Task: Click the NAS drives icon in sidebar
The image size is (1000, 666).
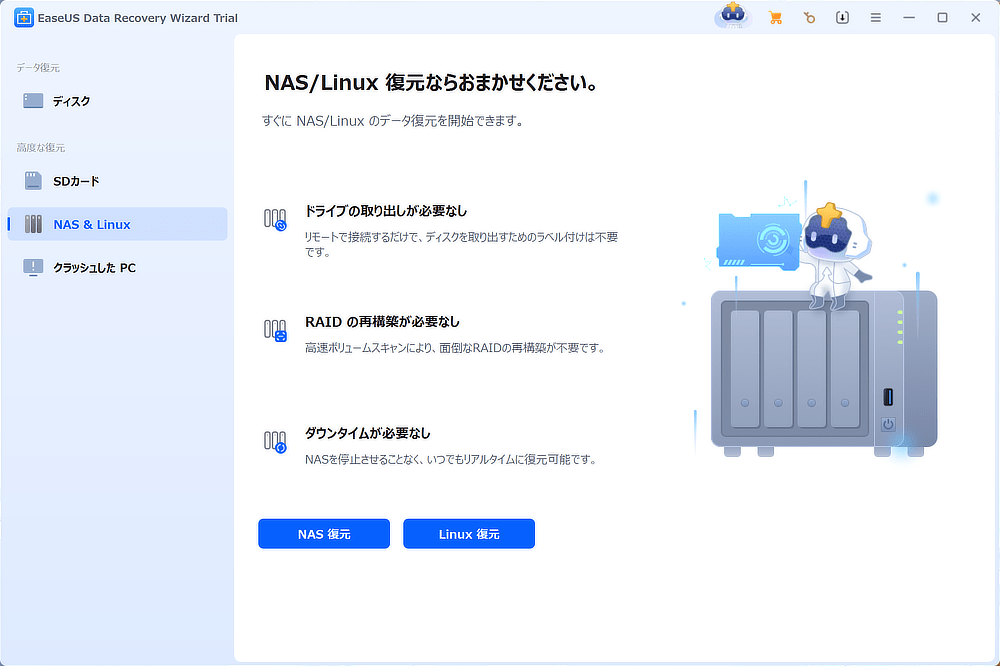Action: point(33,224)
